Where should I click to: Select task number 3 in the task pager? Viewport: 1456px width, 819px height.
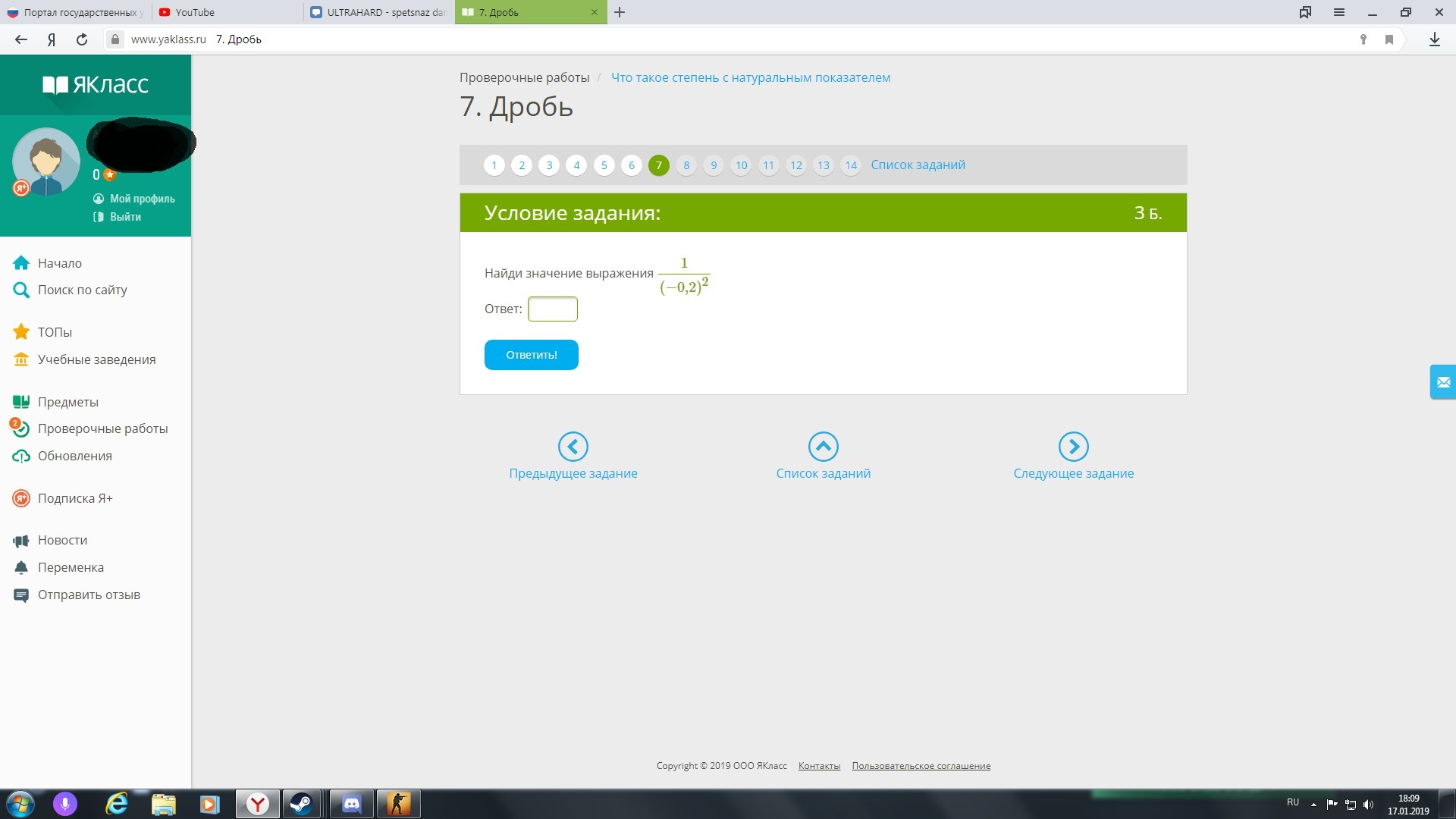[549, 165]
